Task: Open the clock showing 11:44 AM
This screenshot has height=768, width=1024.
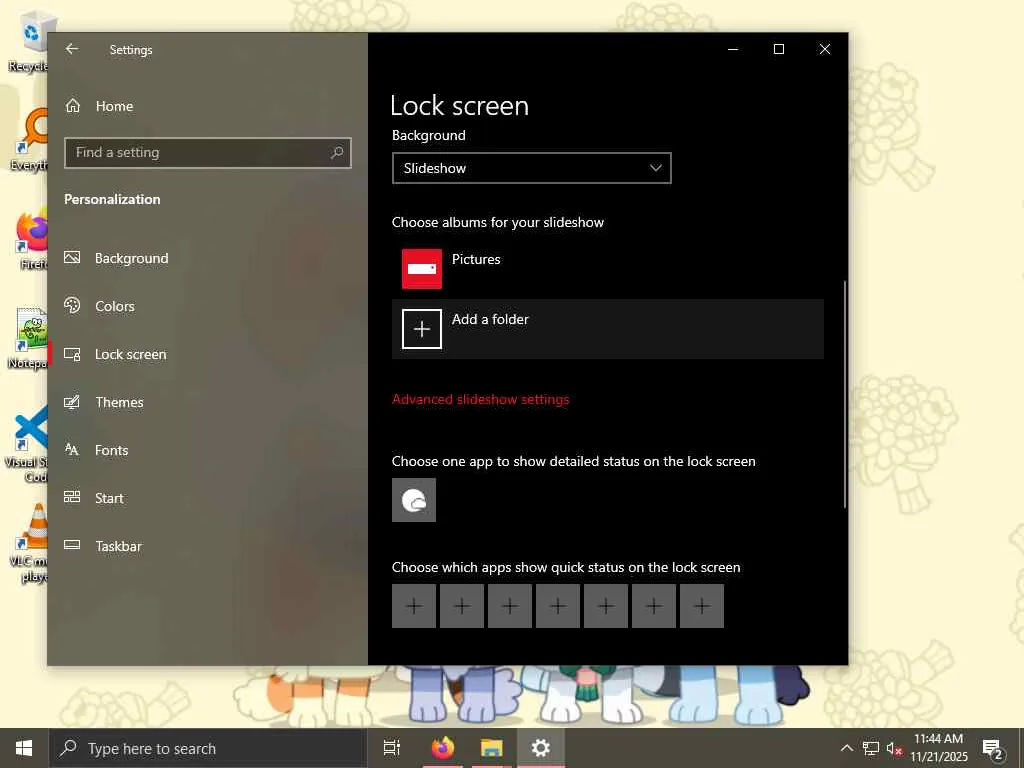Action: coord(938,748)
